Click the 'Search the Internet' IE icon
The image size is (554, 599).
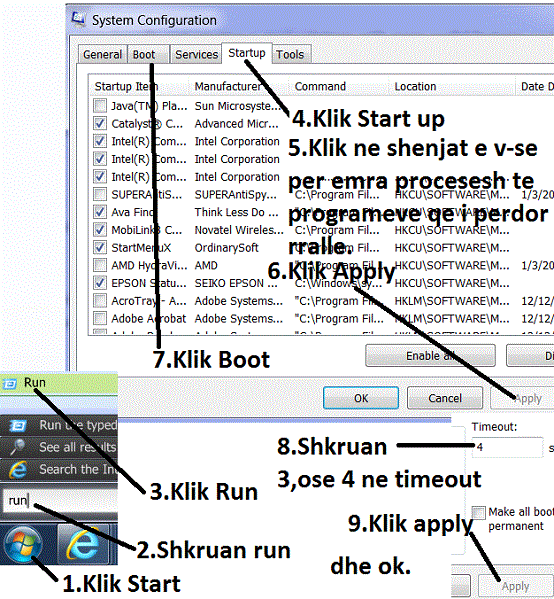click(x=18, y=469)
